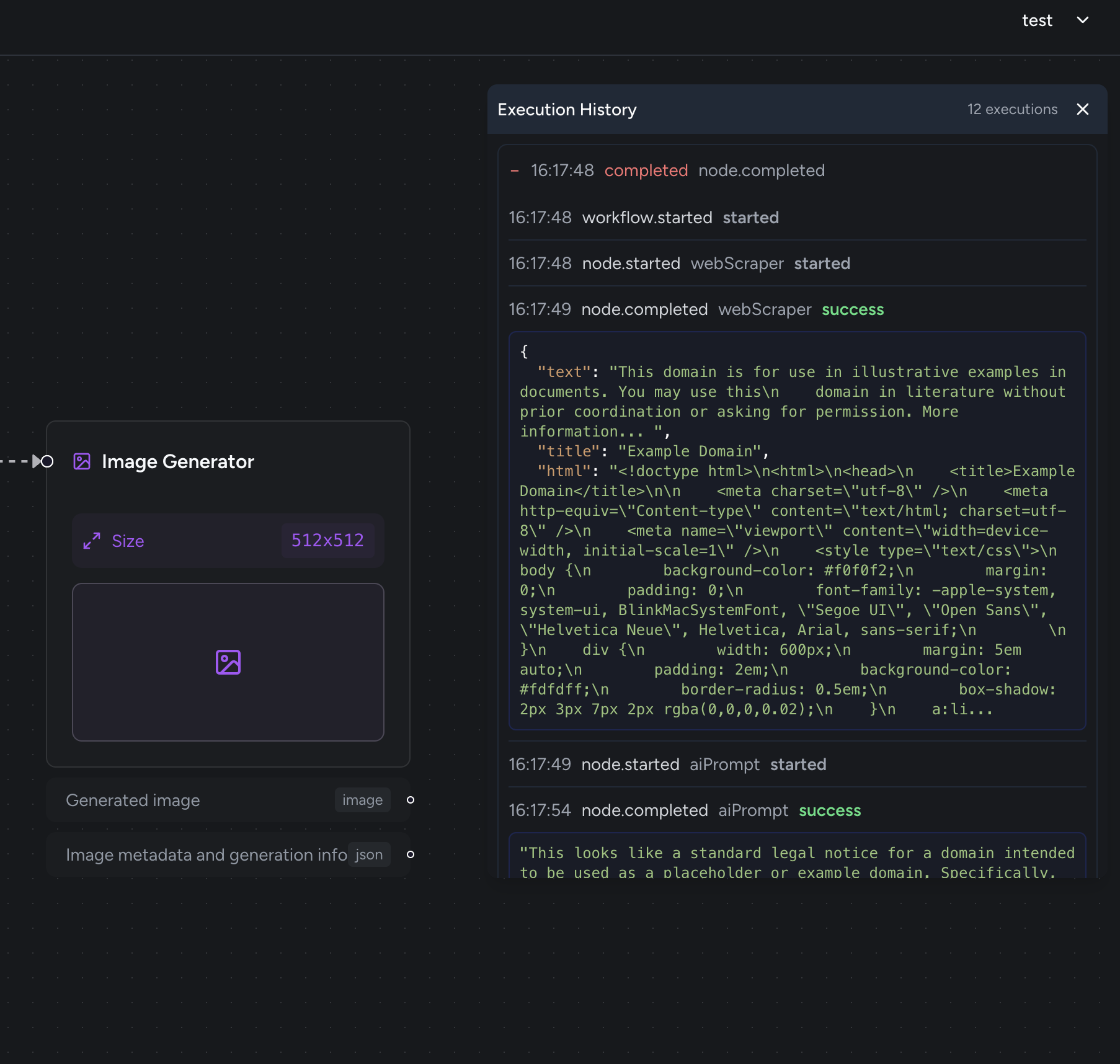Close the Execution History panel
The width and height of the screenshot is (1120, 1064).
(1083, 109)
